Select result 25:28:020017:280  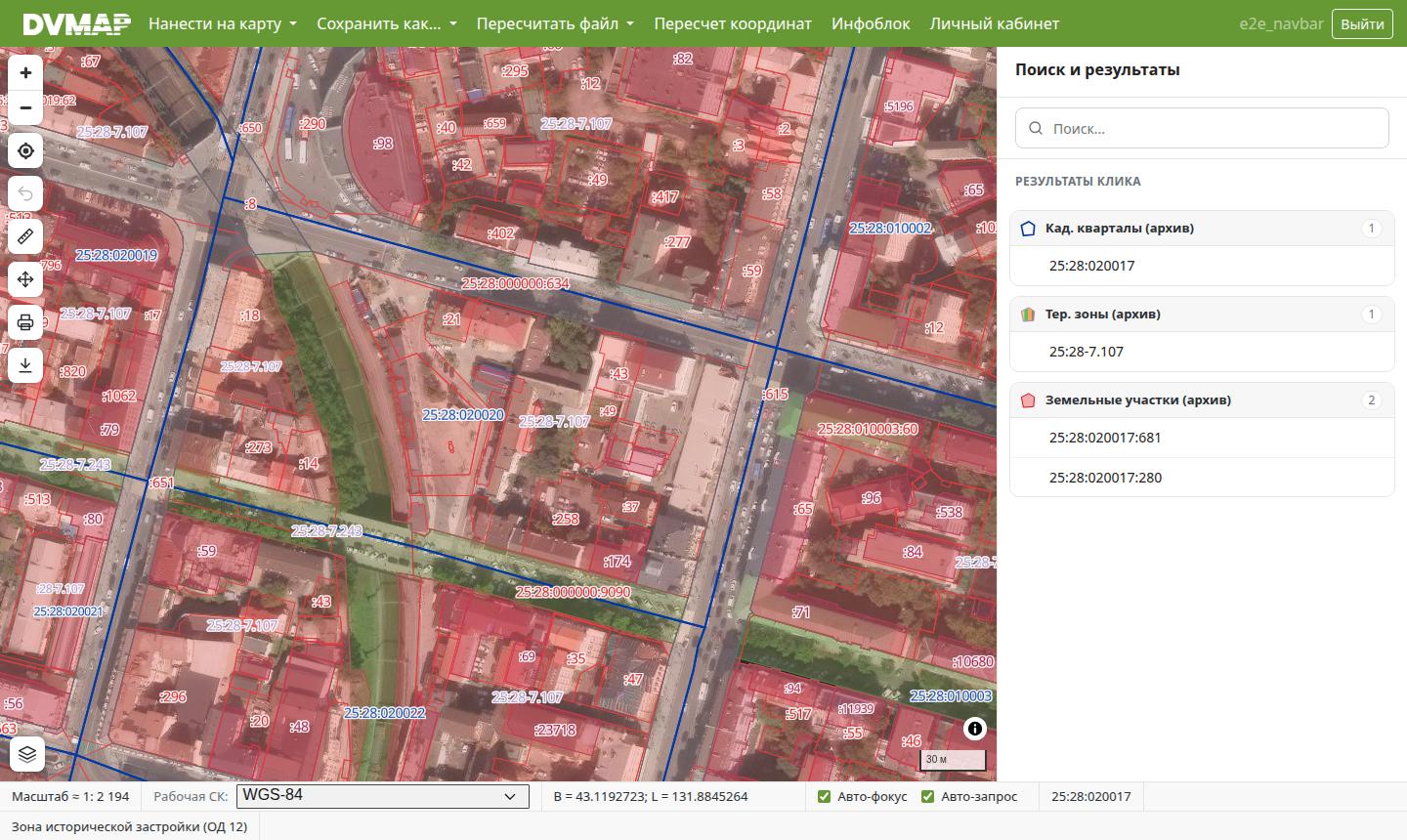tap(1202, 478)
